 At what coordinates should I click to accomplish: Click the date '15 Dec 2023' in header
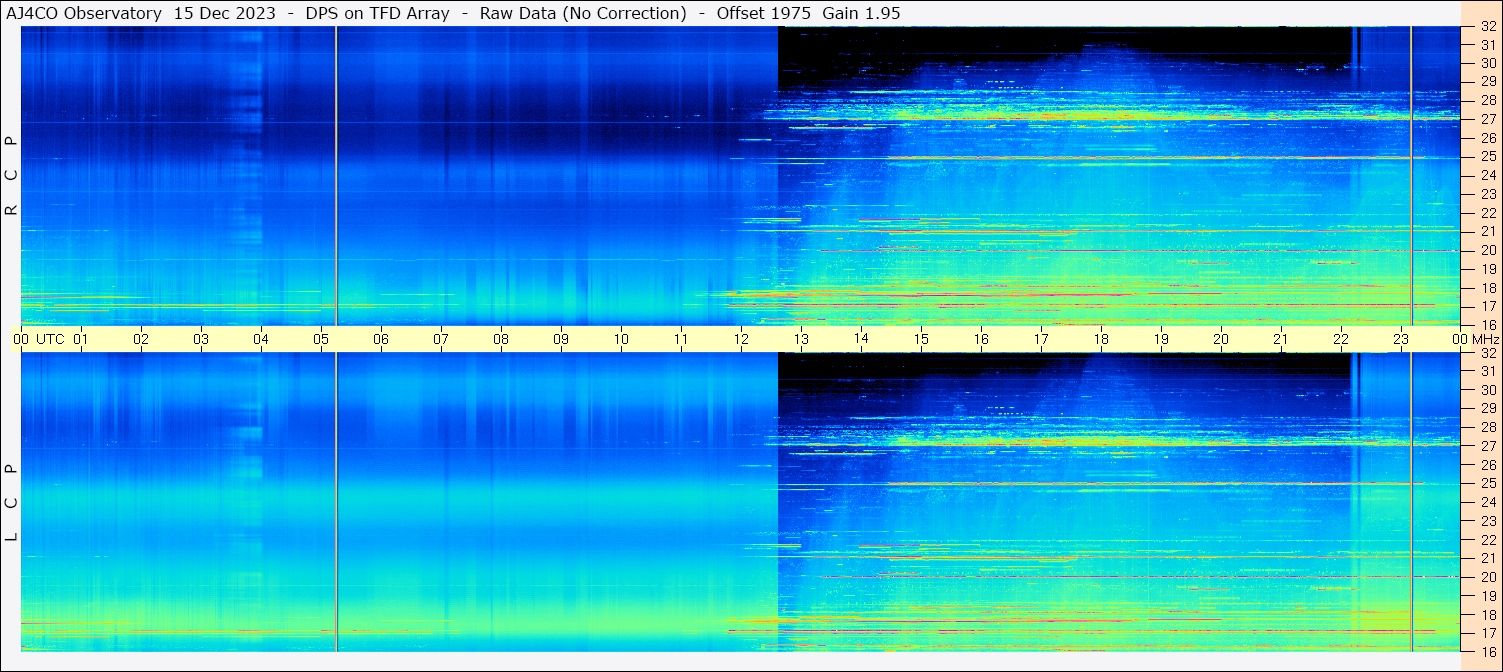[x=224, y=13]
